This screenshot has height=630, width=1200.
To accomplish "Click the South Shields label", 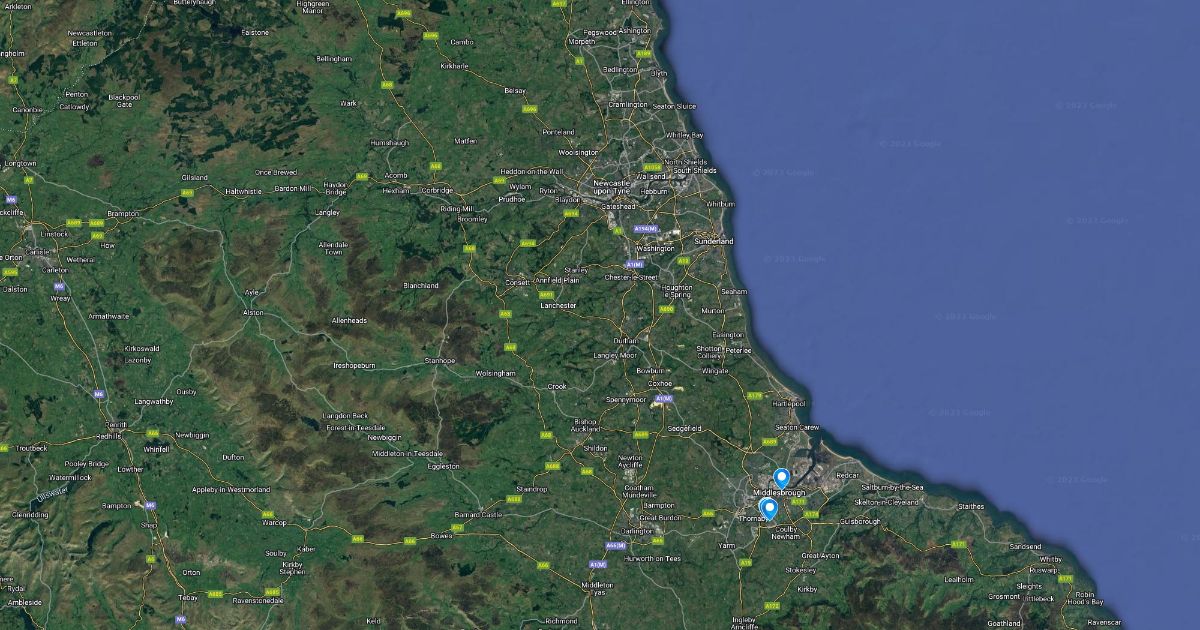I will [x=694, y=170].
